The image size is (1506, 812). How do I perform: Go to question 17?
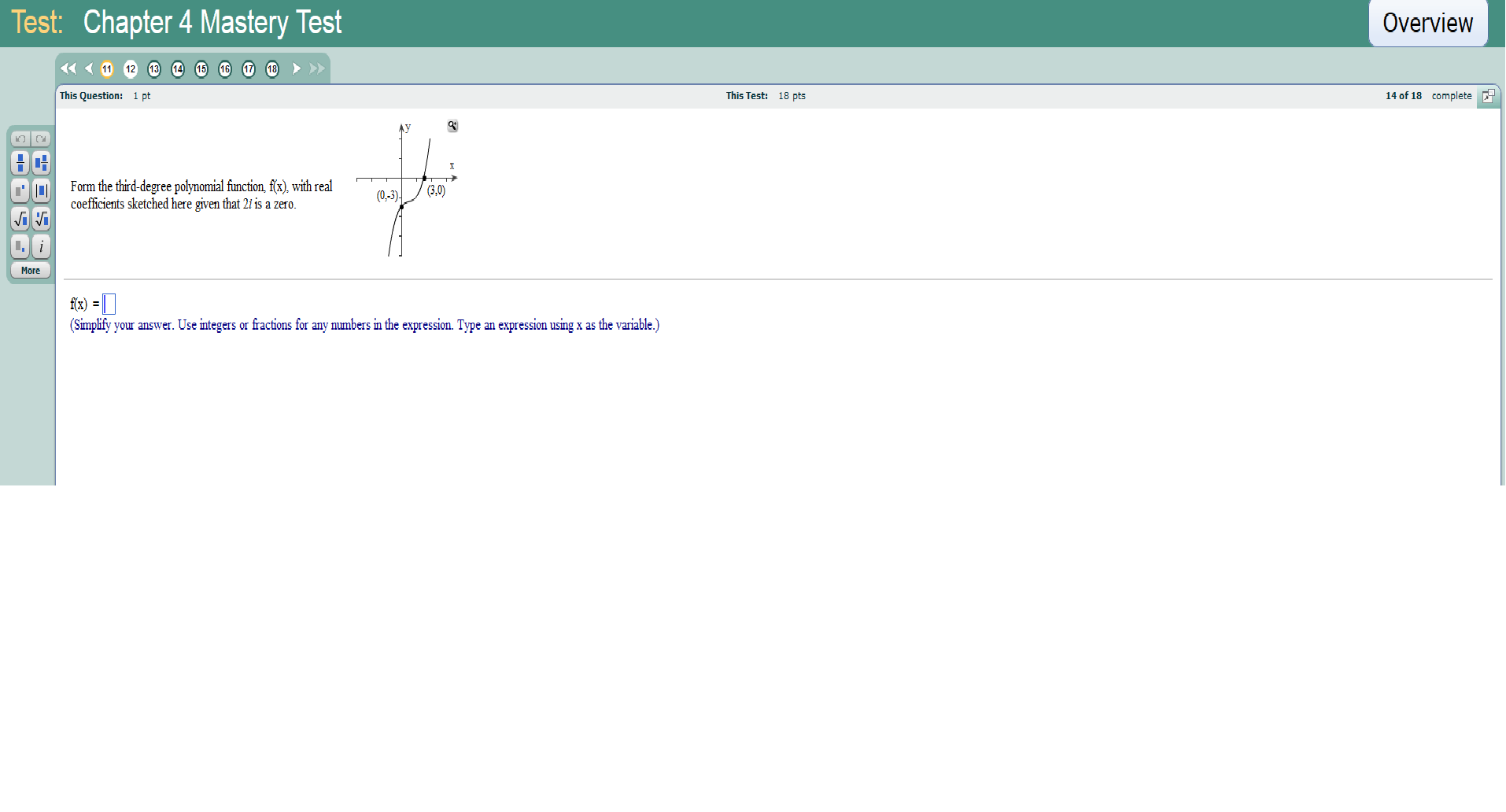tap(249, 69)
